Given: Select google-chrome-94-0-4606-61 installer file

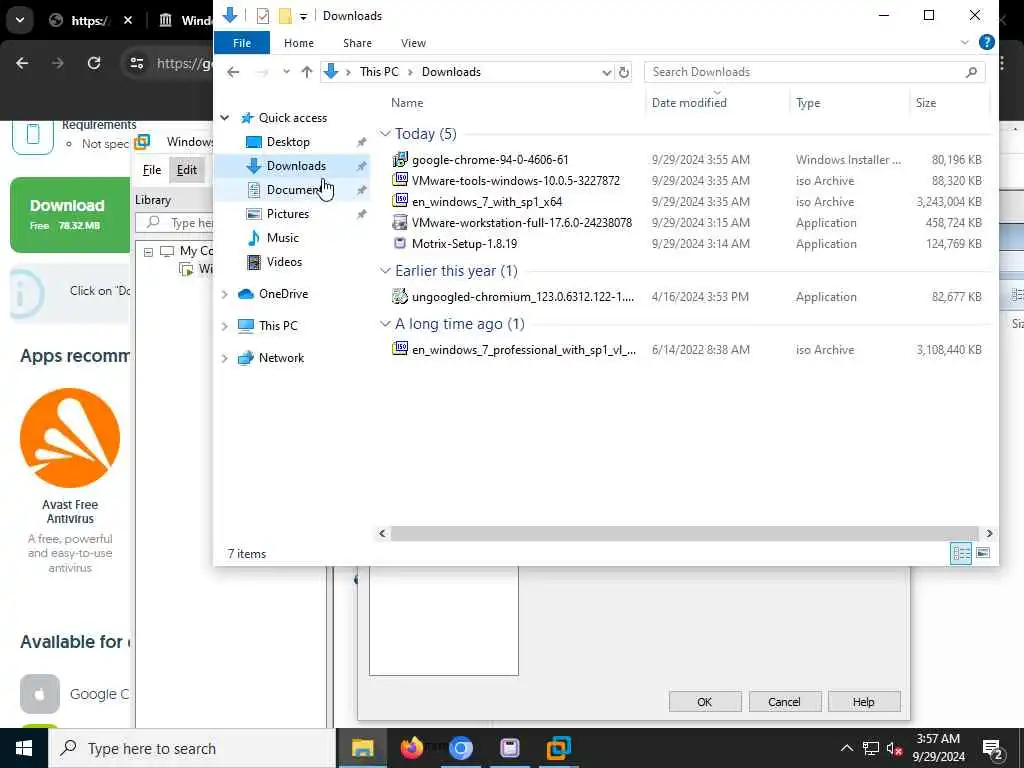Looking at the screenshot, I should (490, 159).
